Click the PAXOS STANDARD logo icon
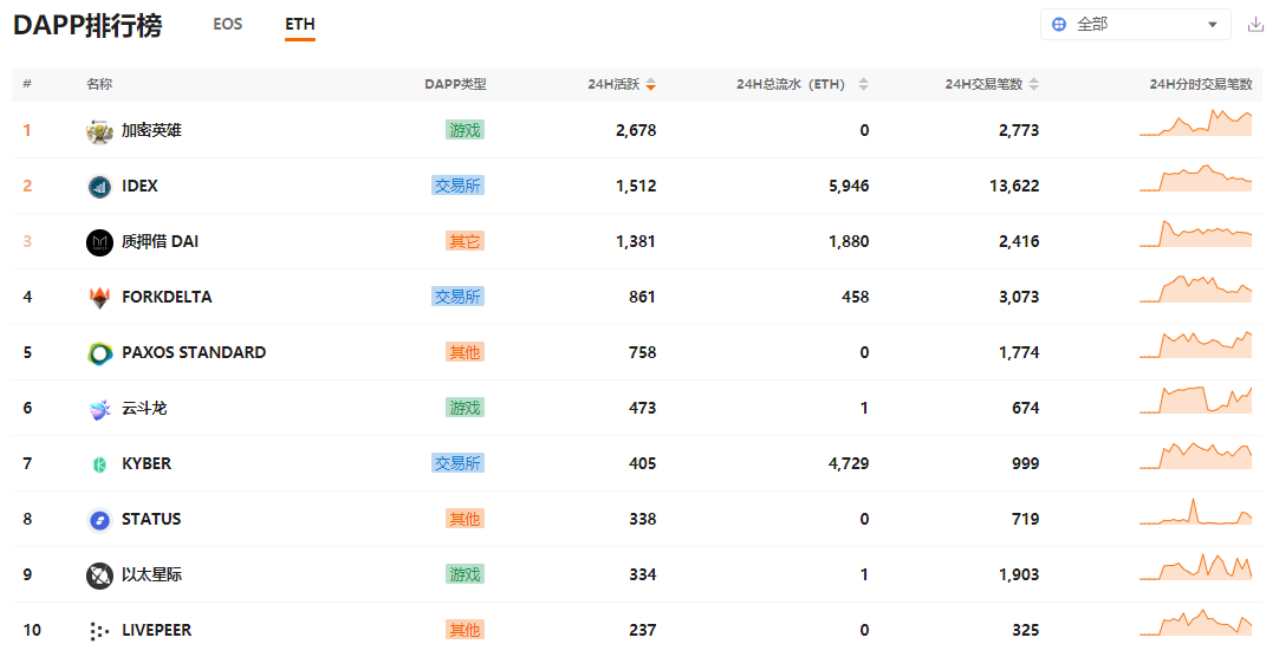Screen dimensions: 1277x659 pyautogui.click(x=99, y=353)
